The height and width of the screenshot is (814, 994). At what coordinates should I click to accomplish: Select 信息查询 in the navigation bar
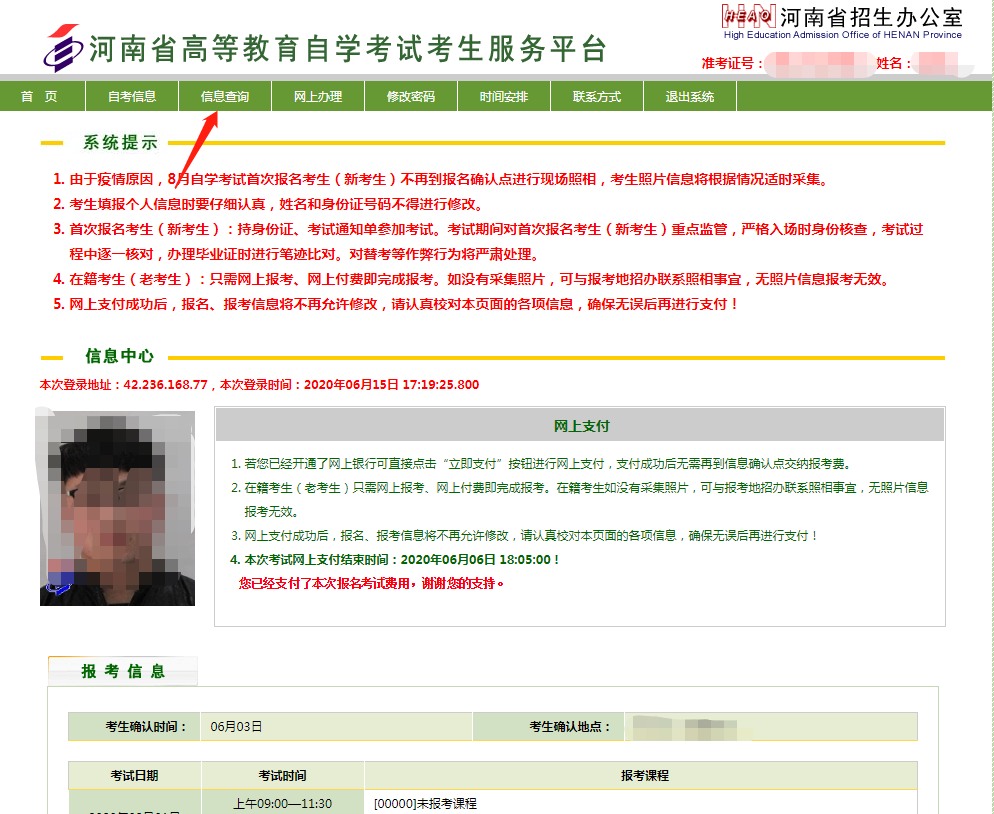(x=225, y=97)
